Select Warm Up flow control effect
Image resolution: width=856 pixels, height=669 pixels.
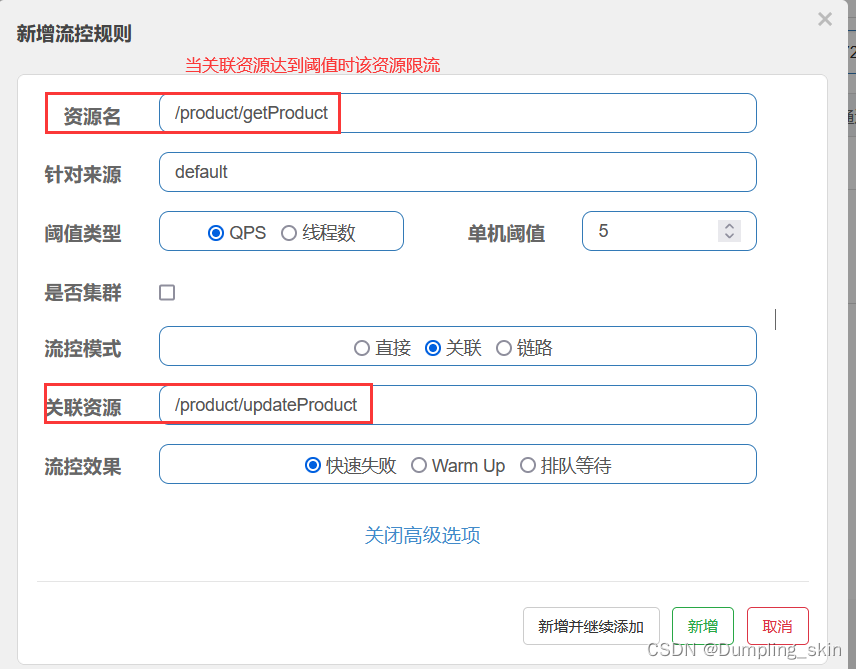pos(419,465)
